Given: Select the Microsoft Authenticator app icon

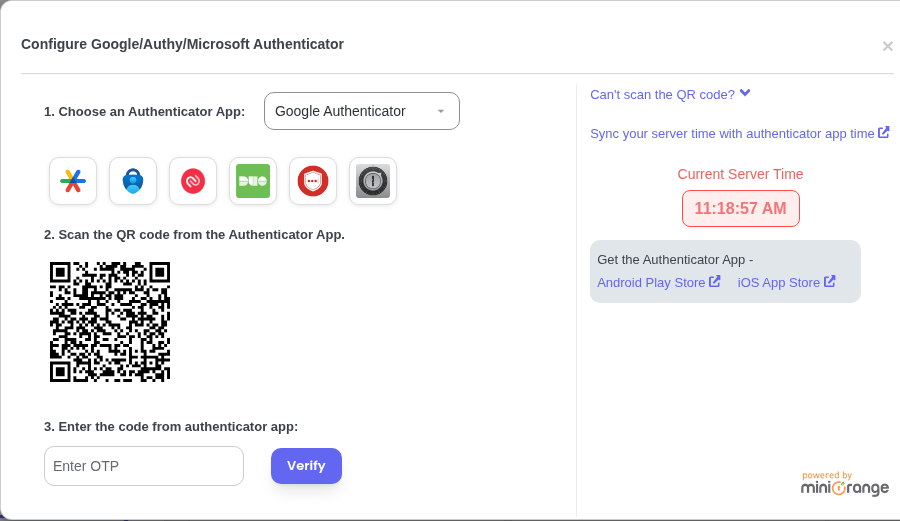Looking at the screenshot, I should click(133, 181).
